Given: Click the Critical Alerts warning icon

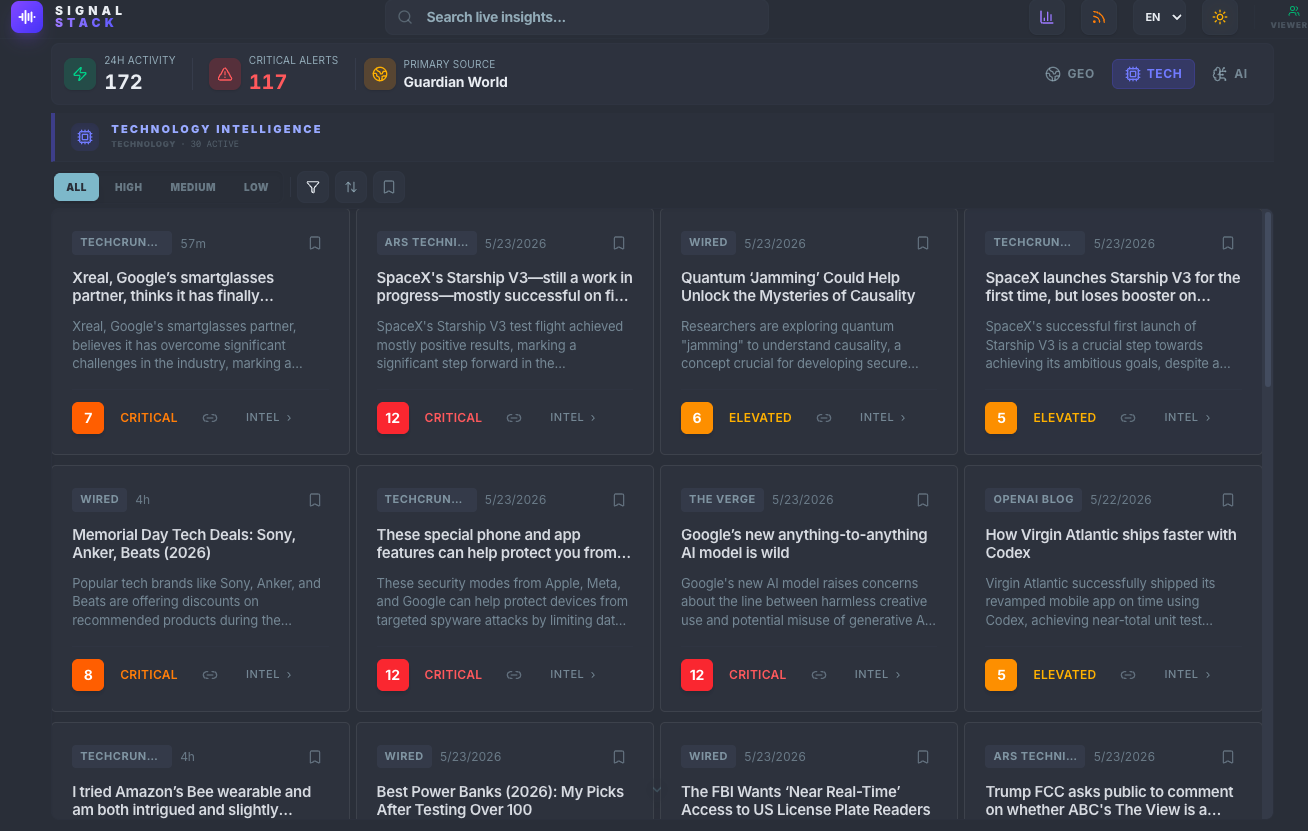Looking at the screenshot, I should pos(225,74).
